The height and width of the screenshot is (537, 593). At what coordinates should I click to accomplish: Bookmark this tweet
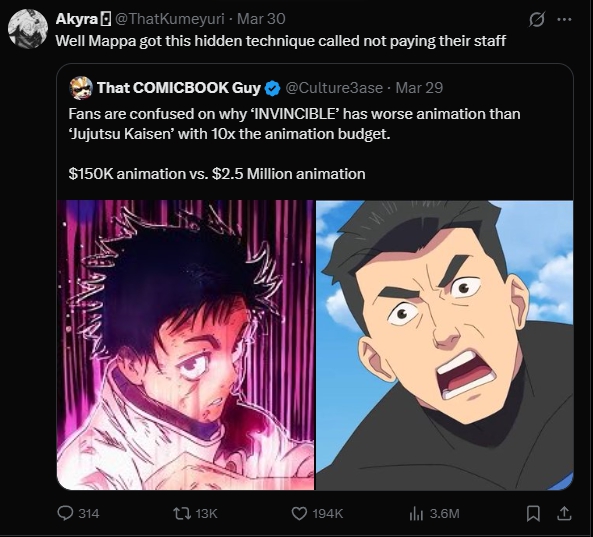(533, 513)
